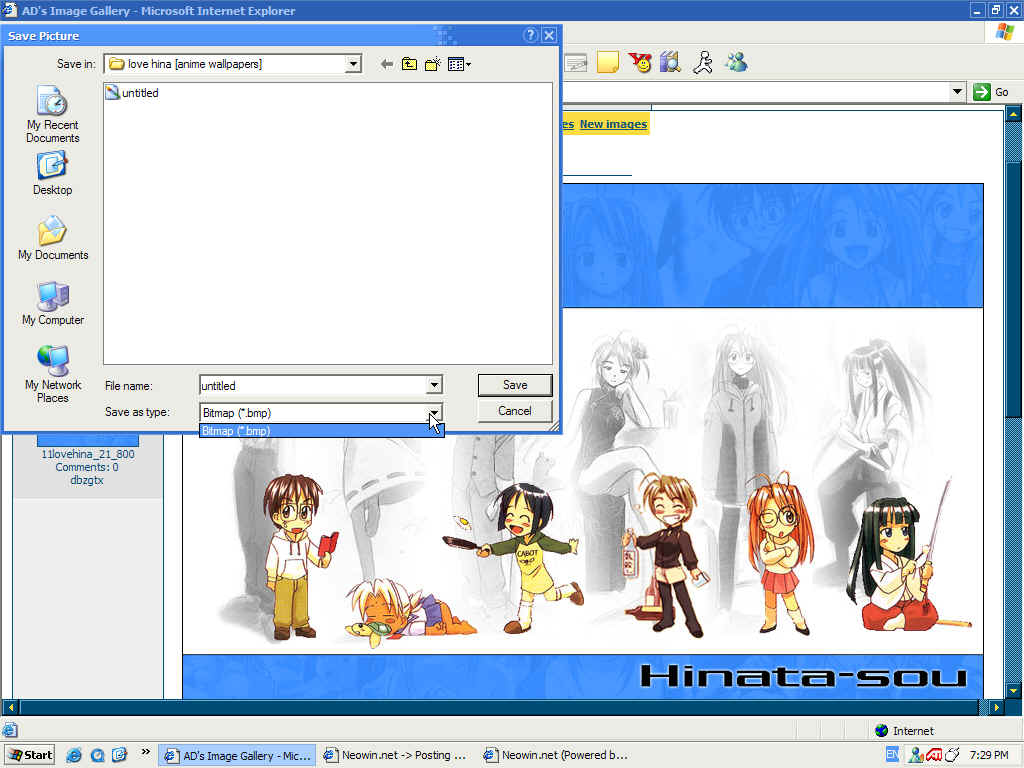
Task: Click the messenger buddy tray icon
Action: (916, 755)
